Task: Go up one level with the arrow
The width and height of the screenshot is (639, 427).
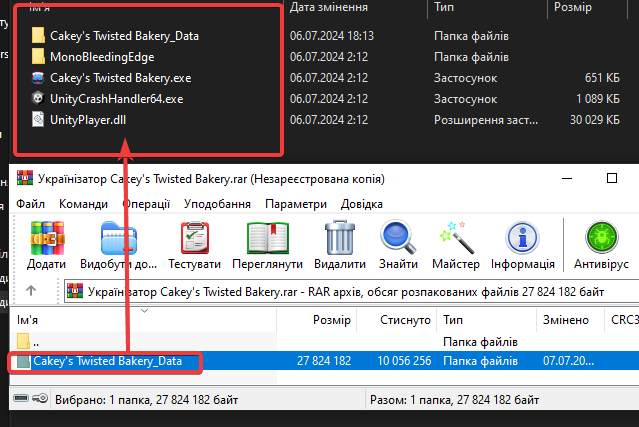Action: click(31, 291)
